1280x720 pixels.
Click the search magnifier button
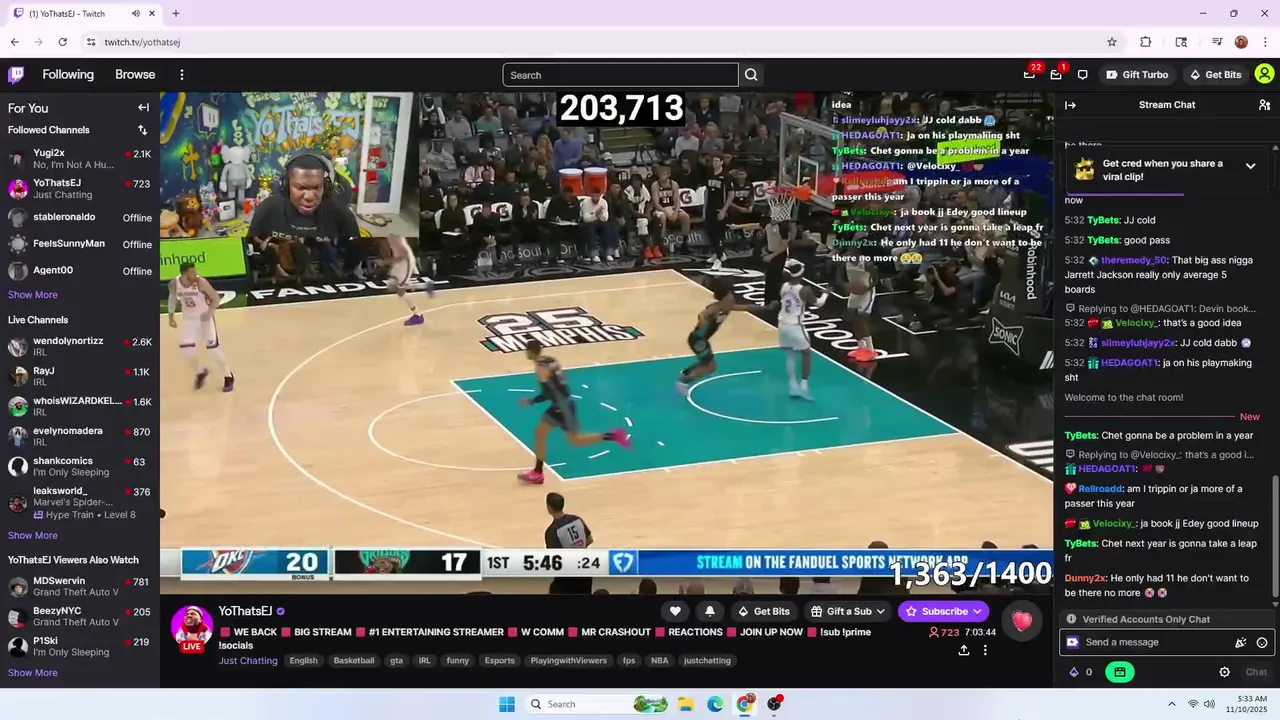tap(751, 75)
